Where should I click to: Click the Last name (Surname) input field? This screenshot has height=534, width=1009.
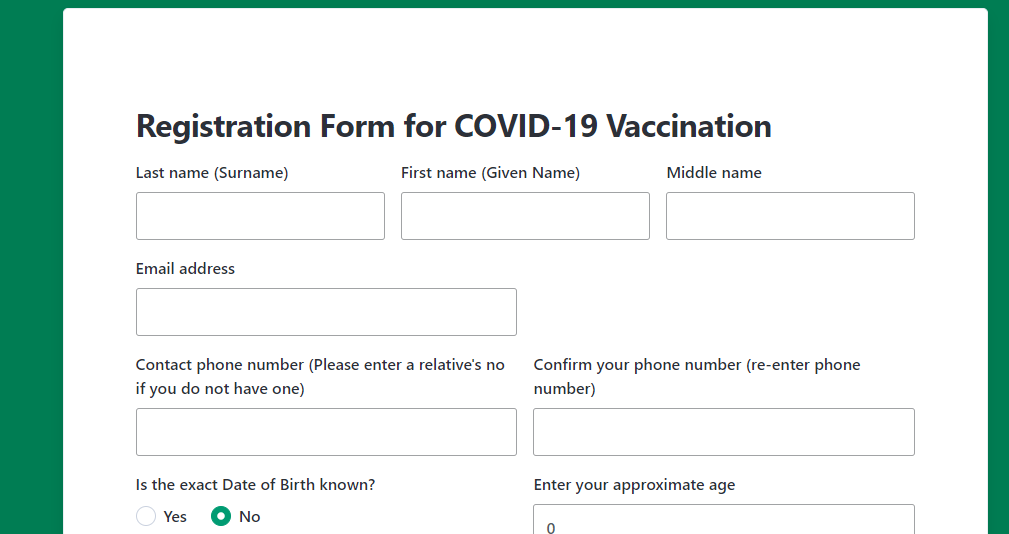pos(260,216)
